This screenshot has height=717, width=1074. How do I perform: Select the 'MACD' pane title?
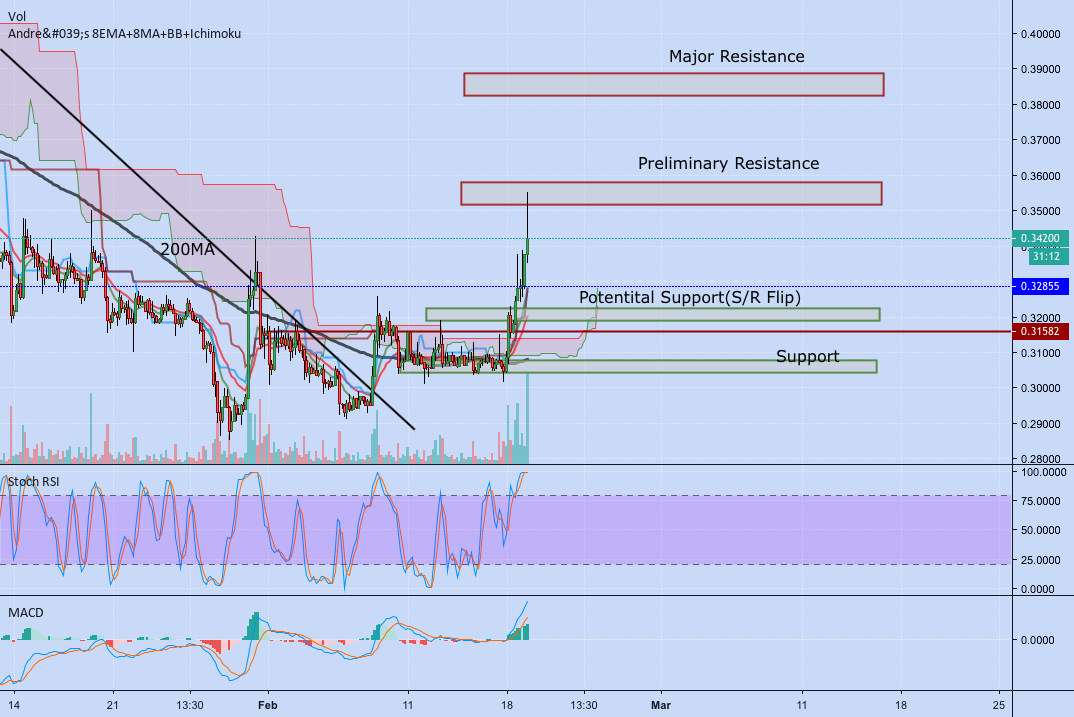26,612
